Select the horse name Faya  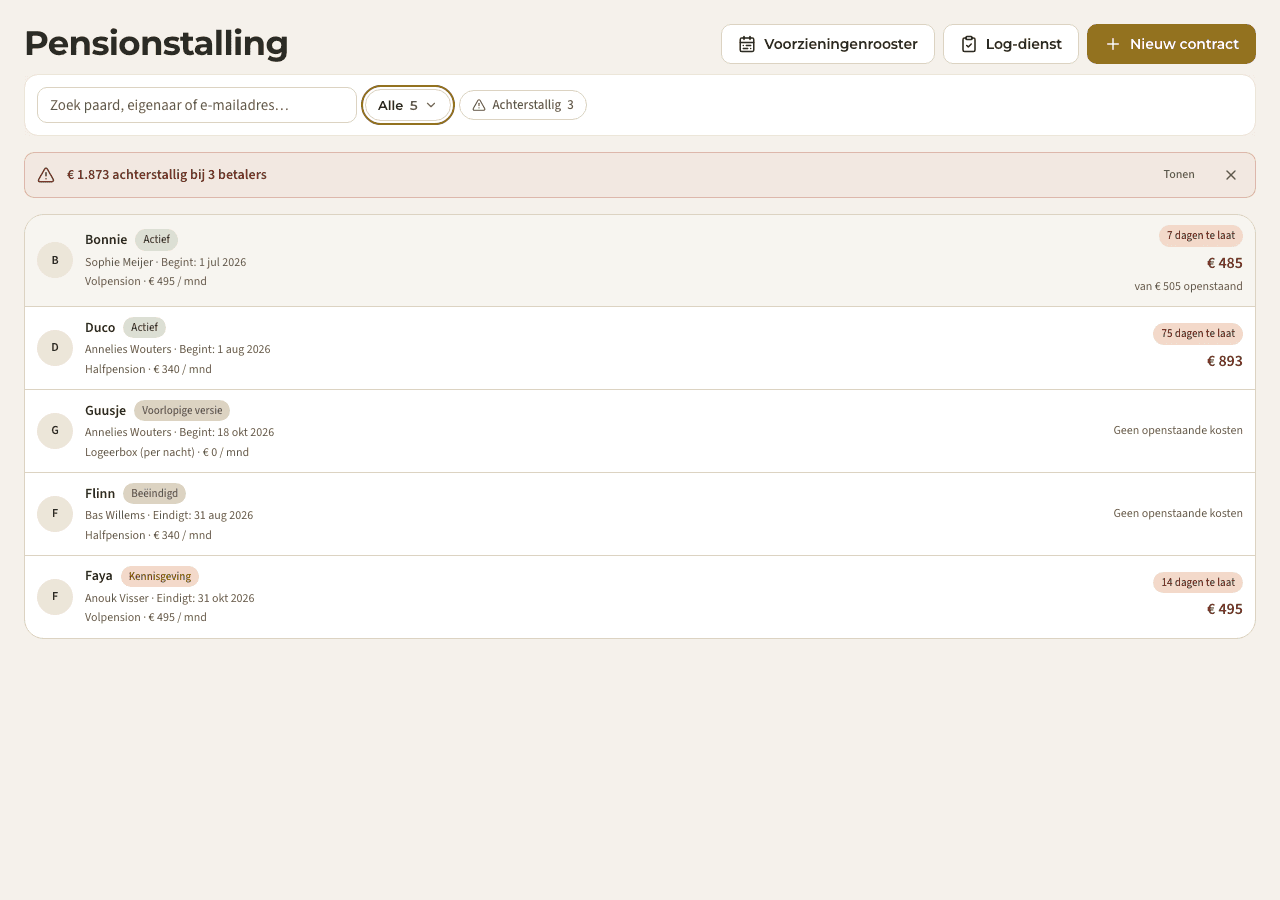pos(99,576)
